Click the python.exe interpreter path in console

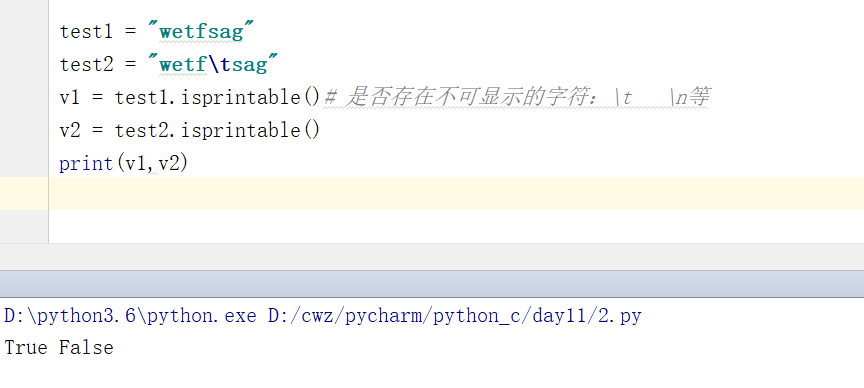coord(131,316)
